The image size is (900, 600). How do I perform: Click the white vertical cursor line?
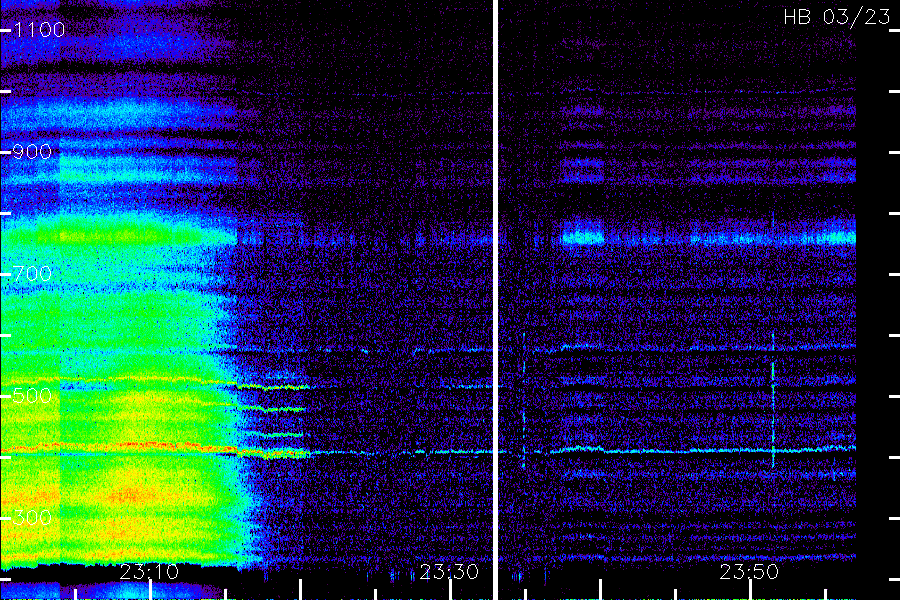pos(495,300)
